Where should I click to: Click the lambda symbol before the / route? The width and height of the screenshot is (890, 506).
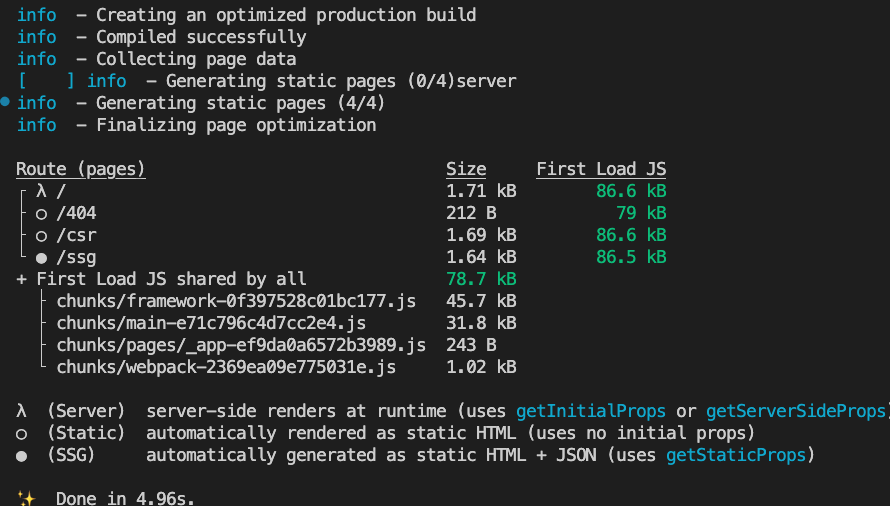click(x=41, y=191)
